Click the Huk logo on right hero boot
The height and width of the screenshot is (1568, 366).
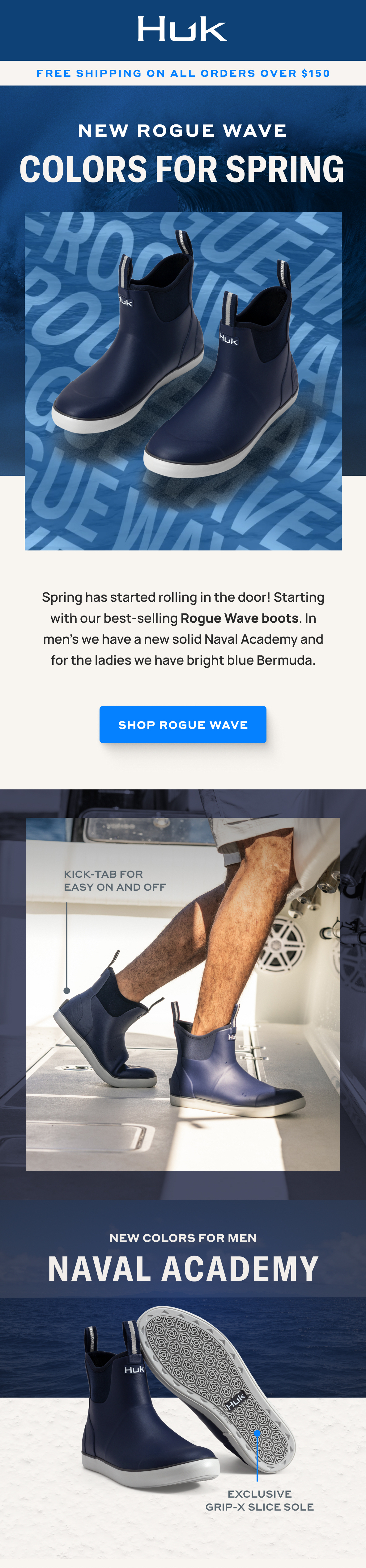click(228, 340)
